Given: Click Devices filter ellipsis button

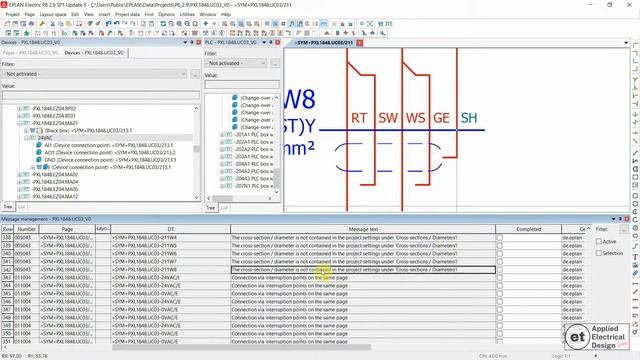Looking at the screenshot, I should [195, 74].
